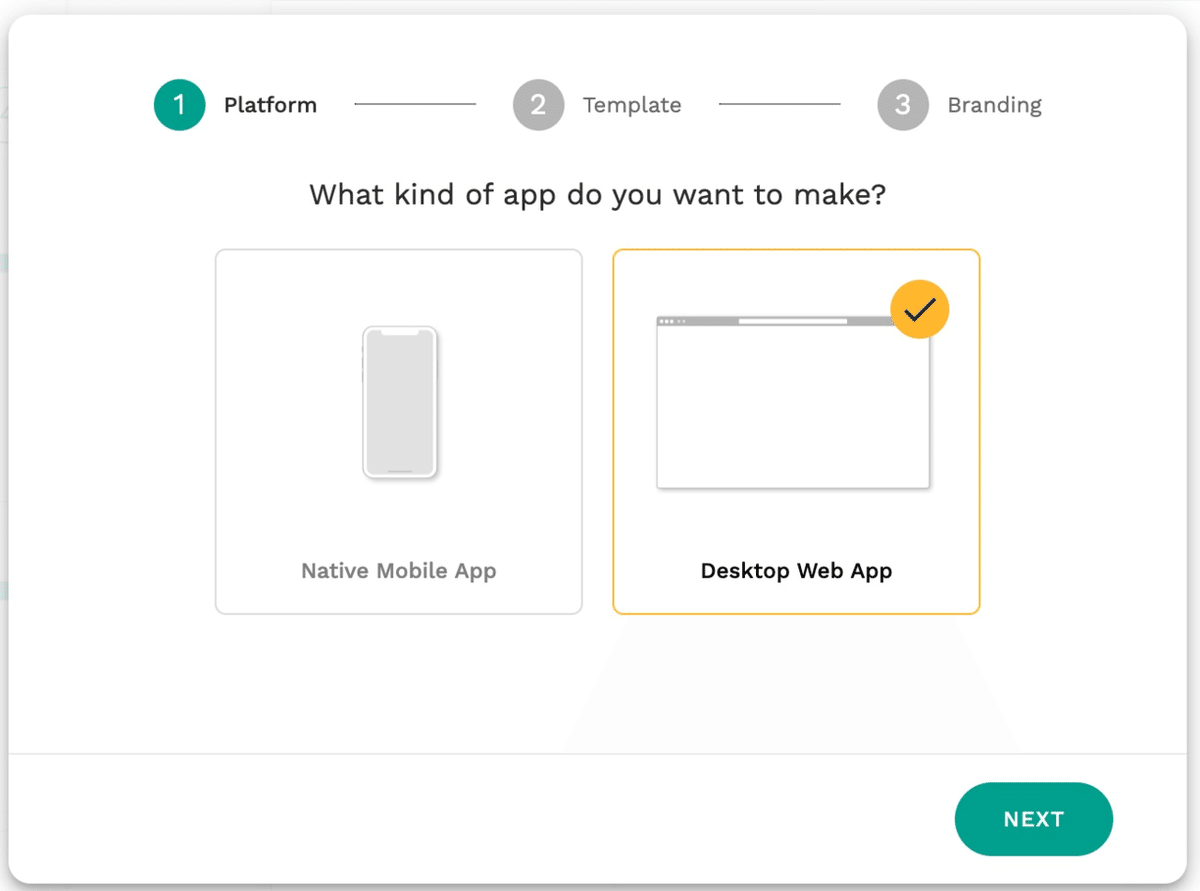Click the phone illustration icon

[x=399, y=402]
